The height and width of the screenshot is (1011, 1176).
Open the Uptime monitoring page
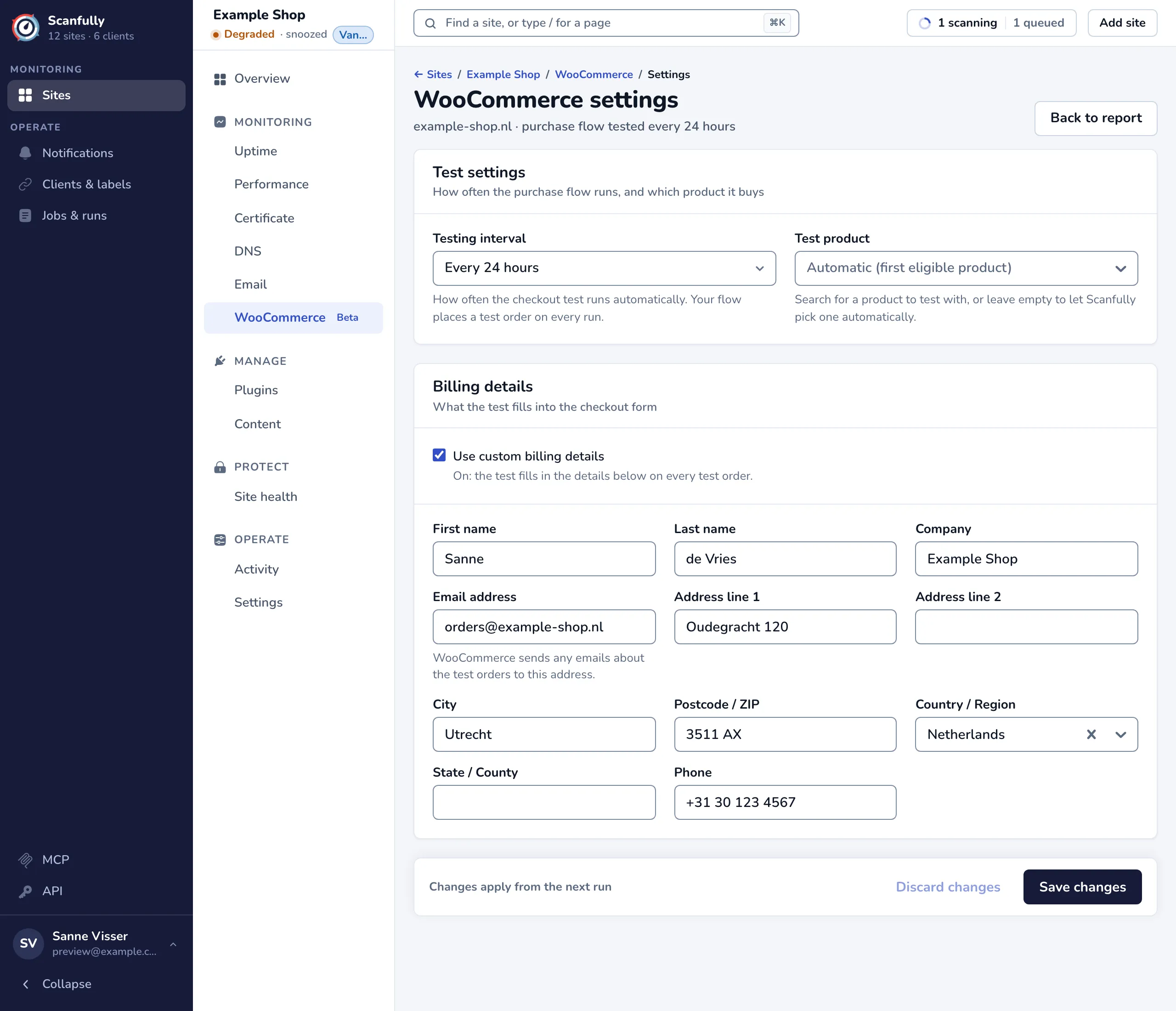pyautogui.click(x=255, y=151)
